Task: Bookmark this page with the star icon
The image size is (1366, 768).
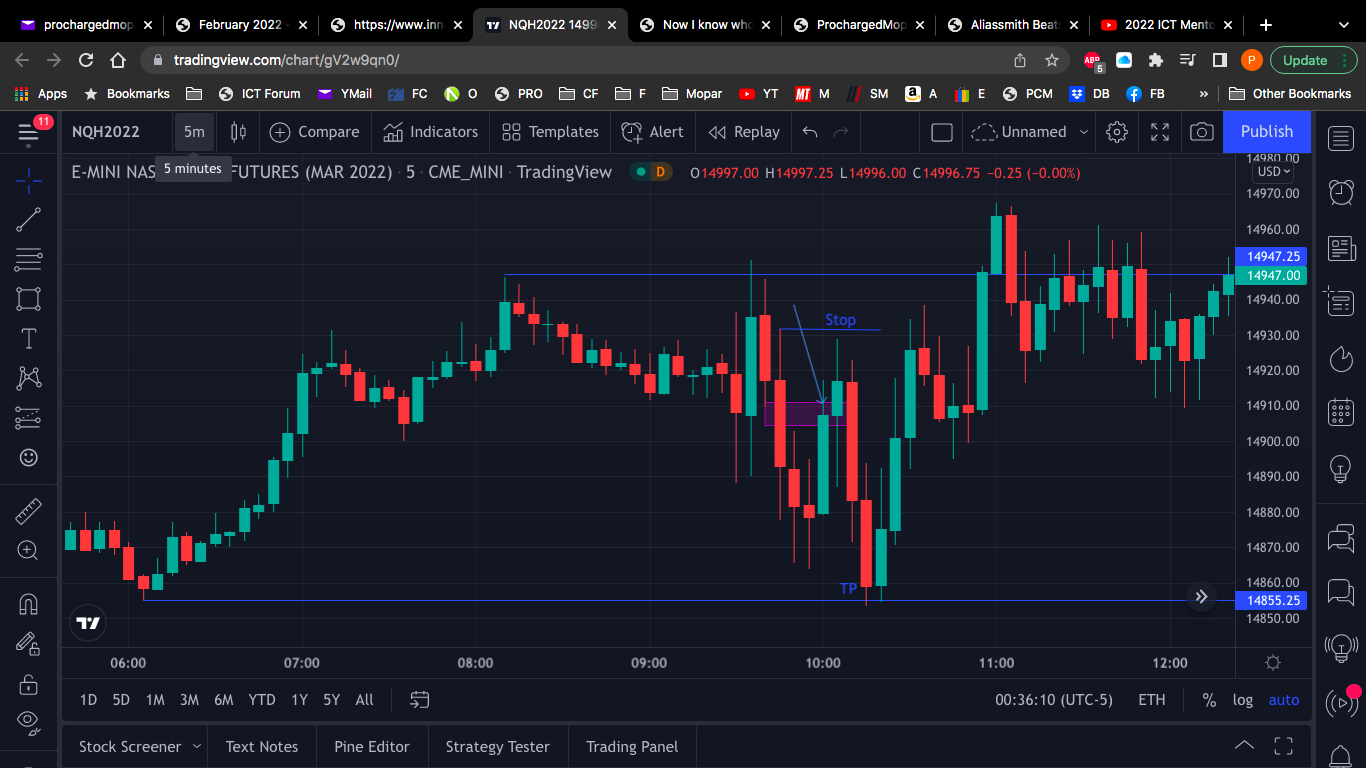Action: (x=1052, y=60)
